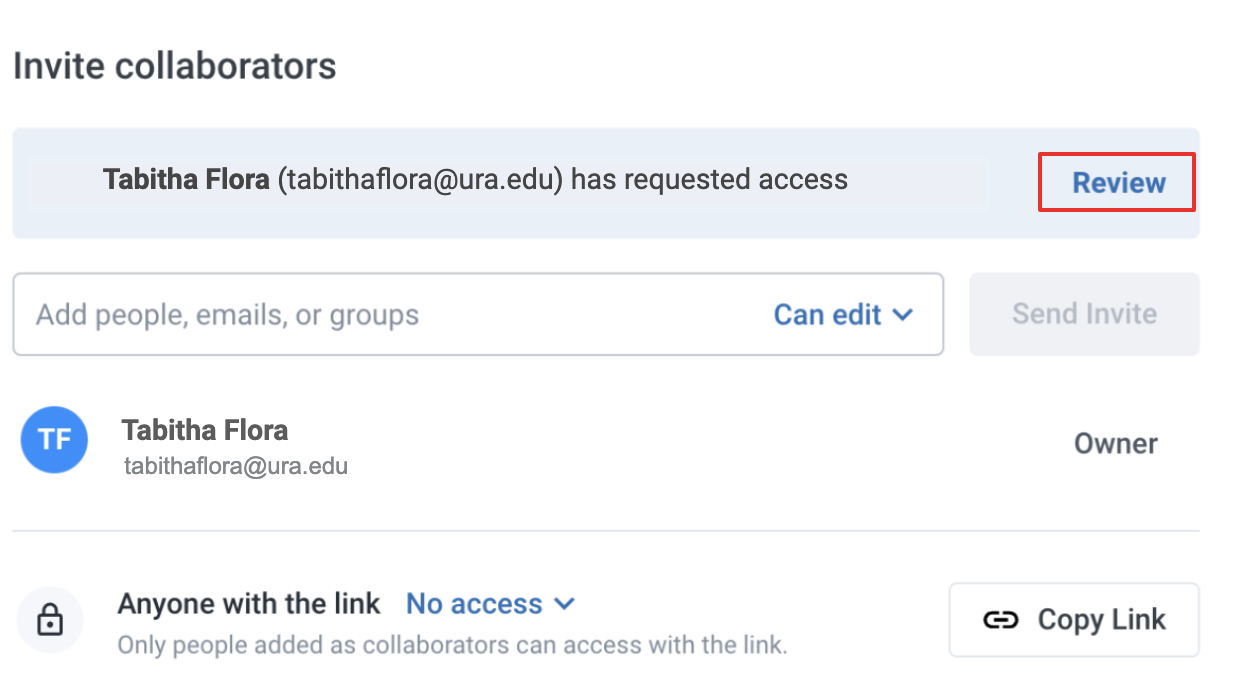
Task: Click the tabithaflora@ura.edu email under the owner name
Action: (235, 466)
